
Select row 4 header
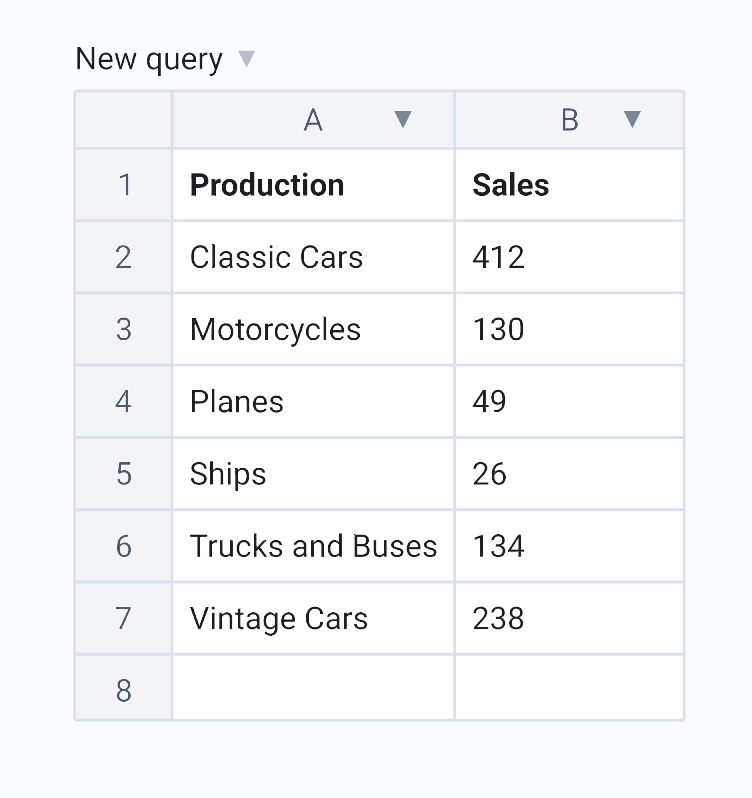point(124,402)
